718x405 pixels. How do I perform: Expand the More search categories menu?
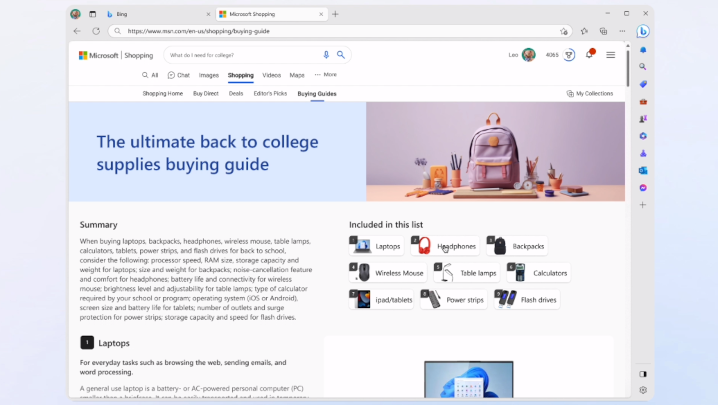[x=325, y=75]
